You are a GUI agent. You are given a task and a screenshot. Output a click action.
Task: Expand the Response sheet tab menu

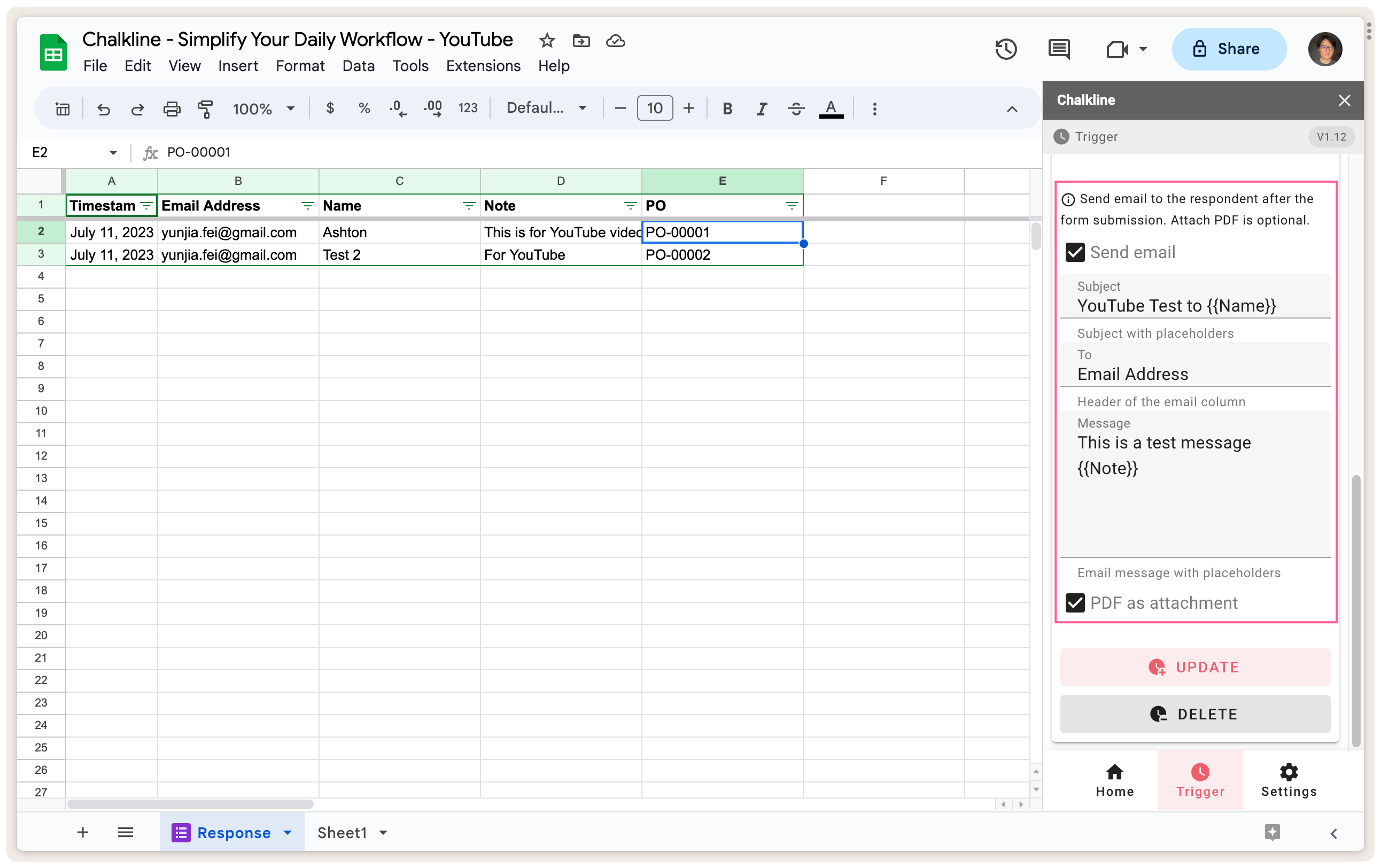(x=288, y=832)
